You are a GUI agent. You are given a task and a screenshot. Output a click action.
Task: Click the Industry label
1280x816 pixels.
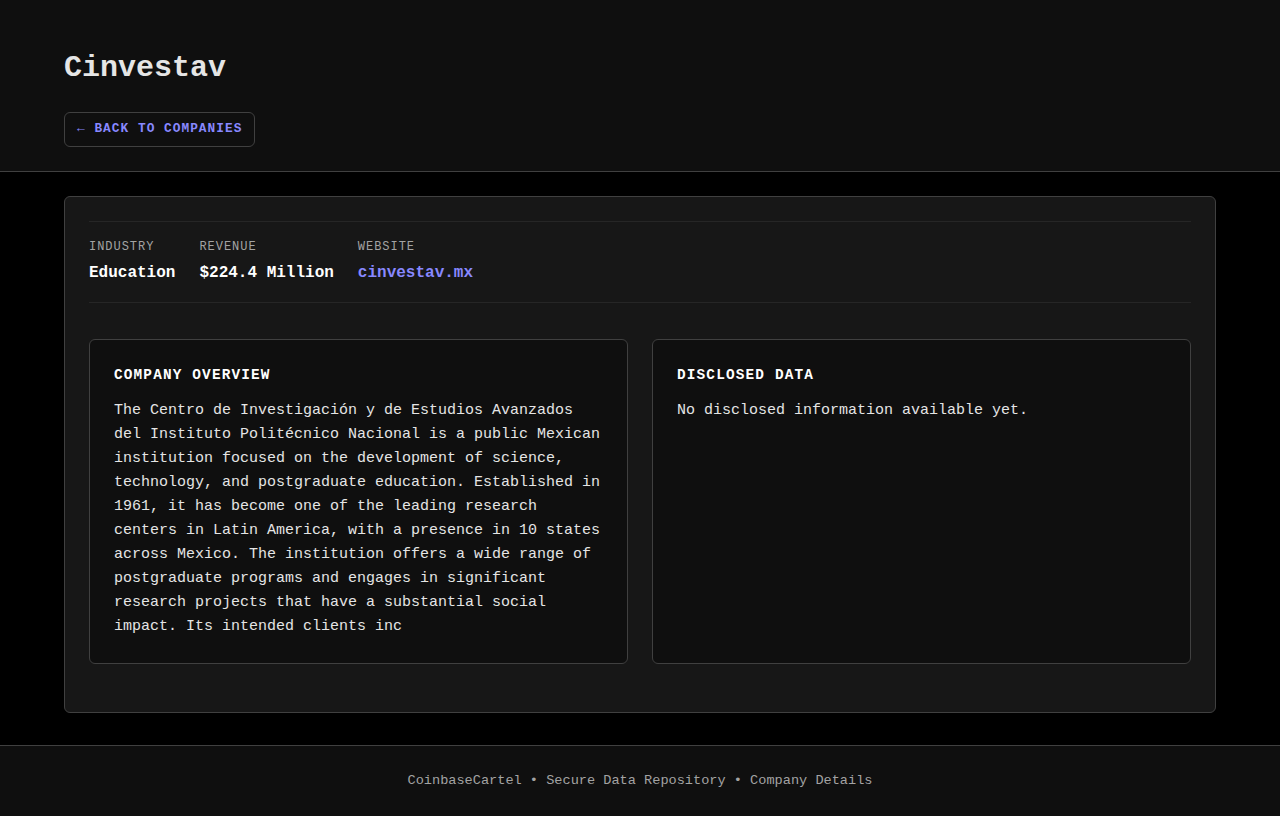pyautogui.click(x=121, y=246)
